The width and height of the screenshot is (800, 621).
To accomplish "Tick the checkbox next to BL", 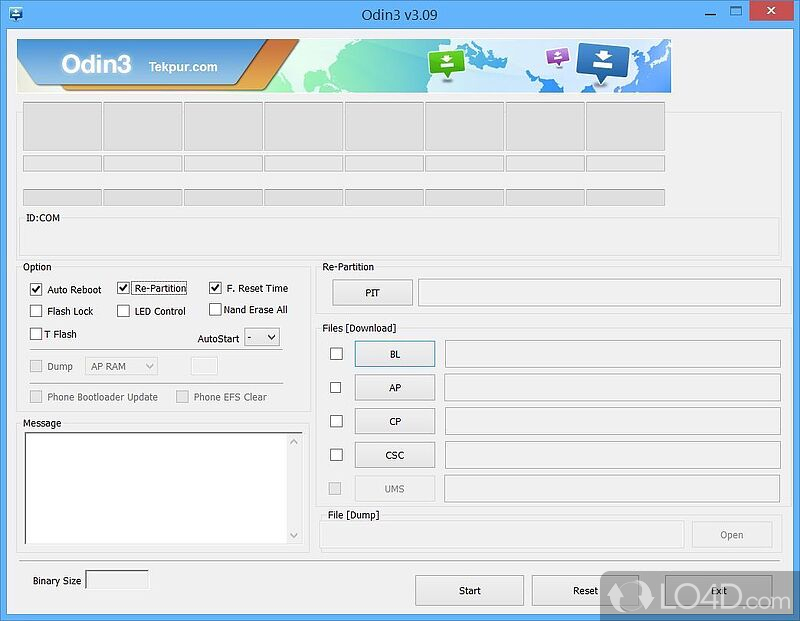I will [336, 354].
